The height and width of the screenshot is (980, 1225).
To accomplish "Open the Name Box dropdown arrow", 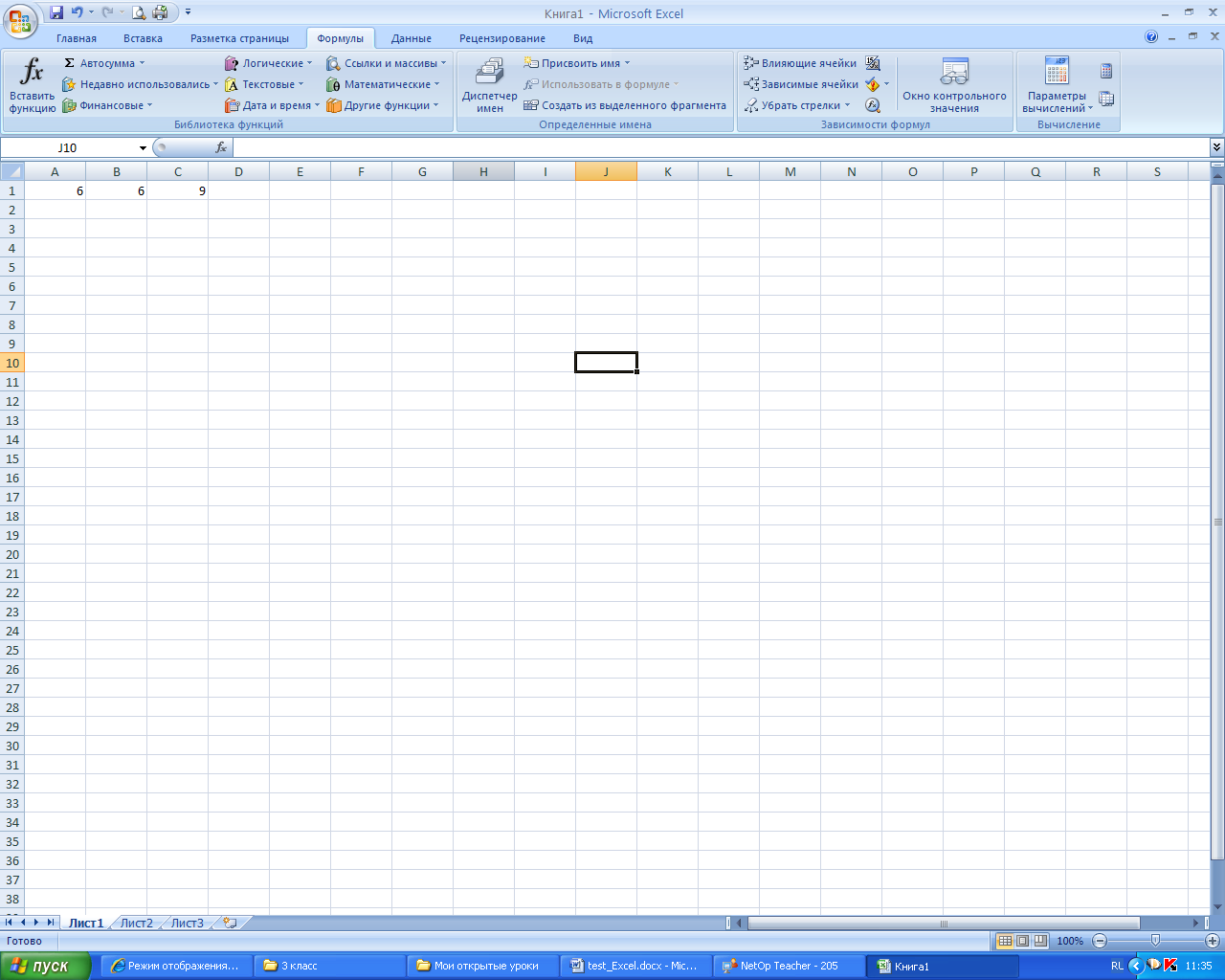I will coord(143,148).
